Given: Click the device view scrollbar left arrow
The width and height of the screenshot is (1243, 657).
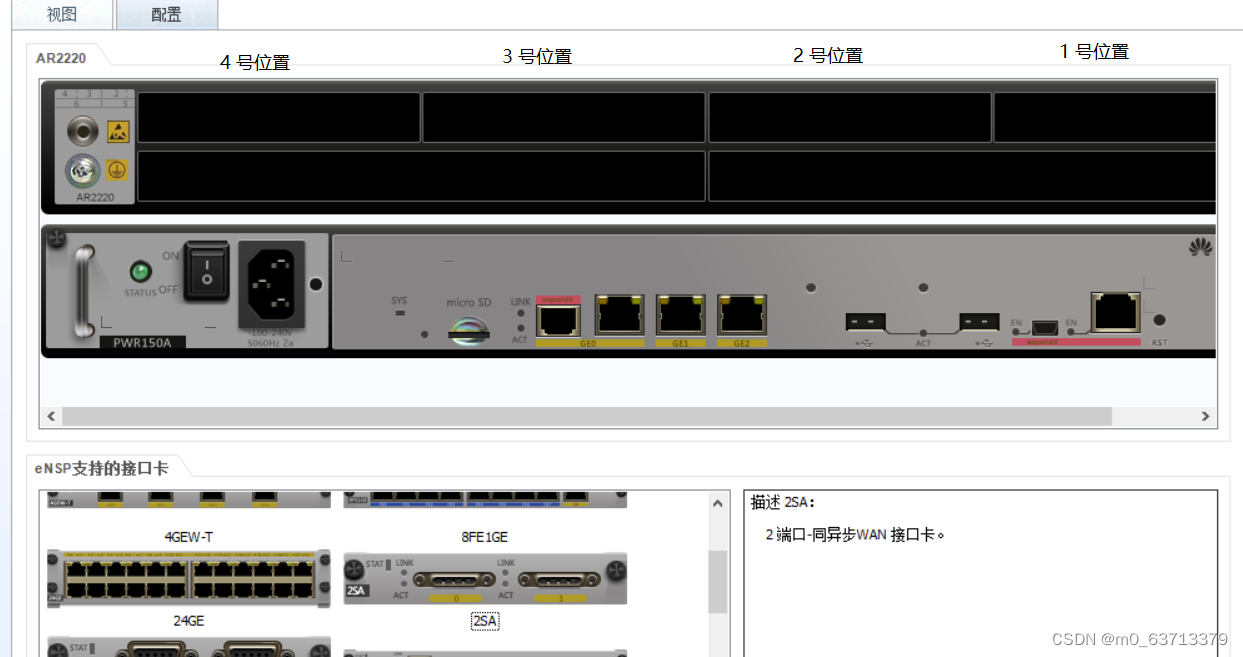Looking at the screenshot, I should click(52, 416).
